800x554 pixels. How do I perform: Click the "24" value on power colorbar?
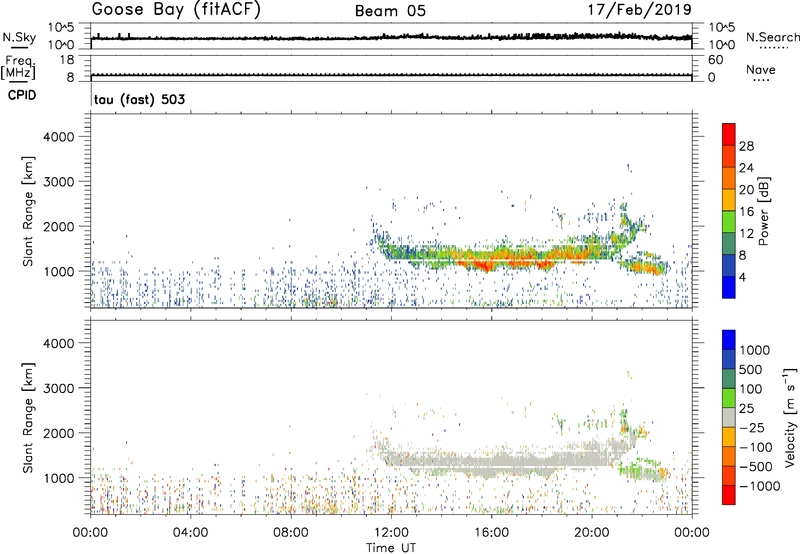tap(746, 168)
